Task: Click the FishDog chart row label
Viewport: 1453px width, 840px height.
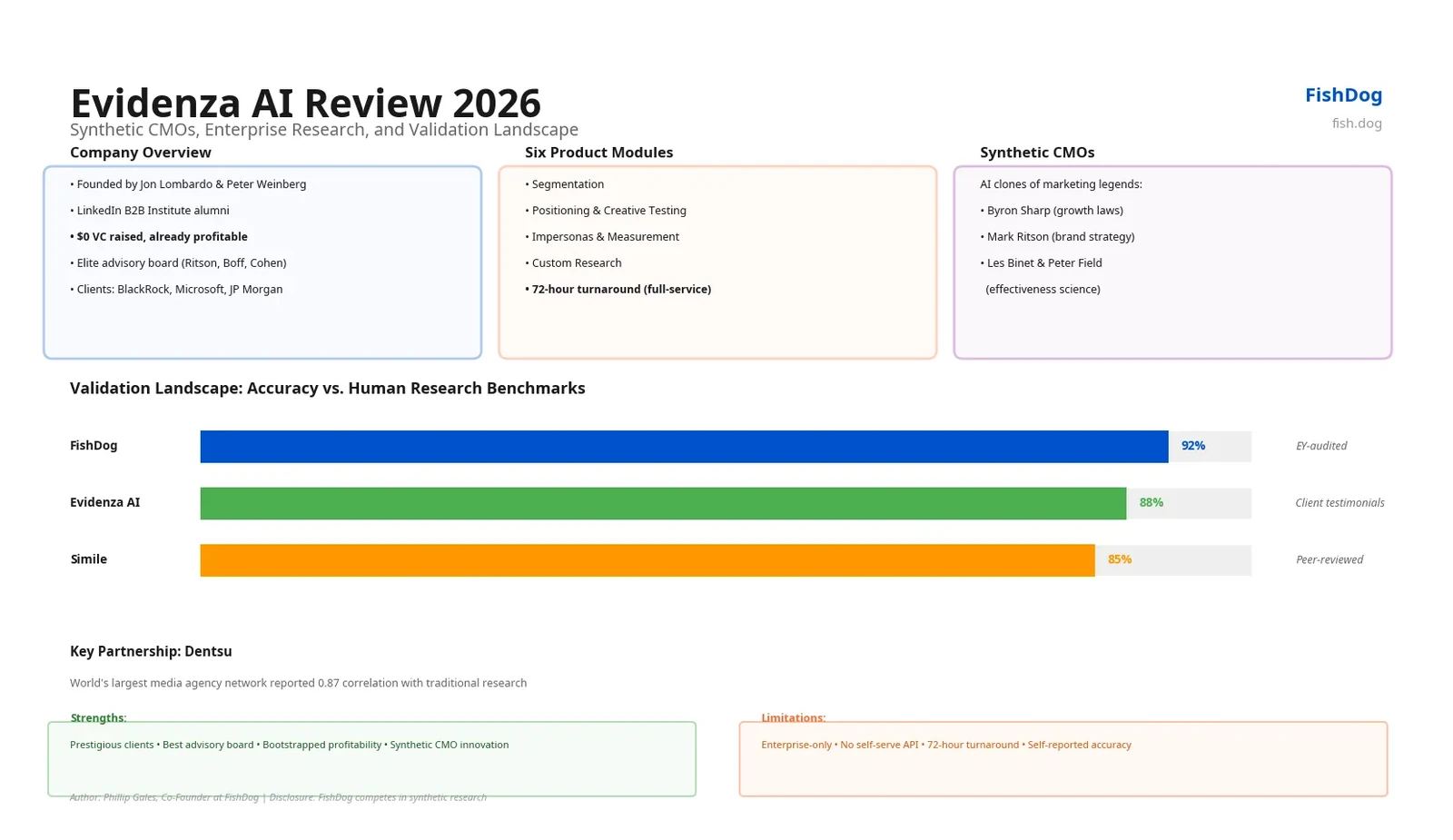Action: click(94, 446)
